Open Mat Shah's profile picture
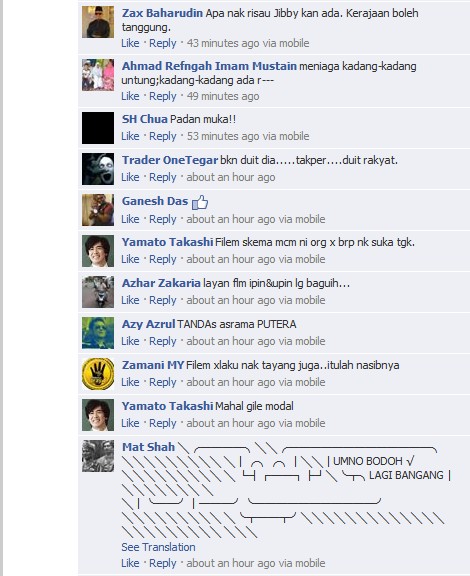This screenshot has width=470, height=576. pyautogui.click(x=98, y=456)
